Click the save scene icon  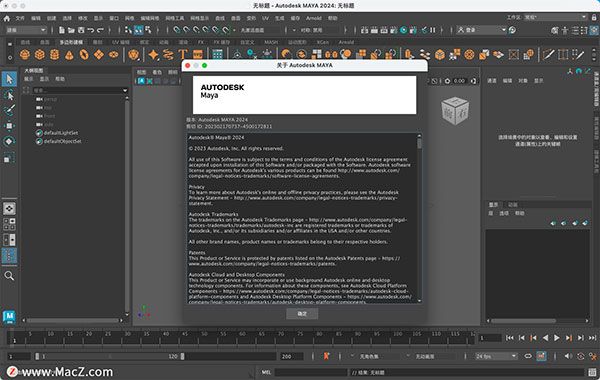(x=81, y=30)
